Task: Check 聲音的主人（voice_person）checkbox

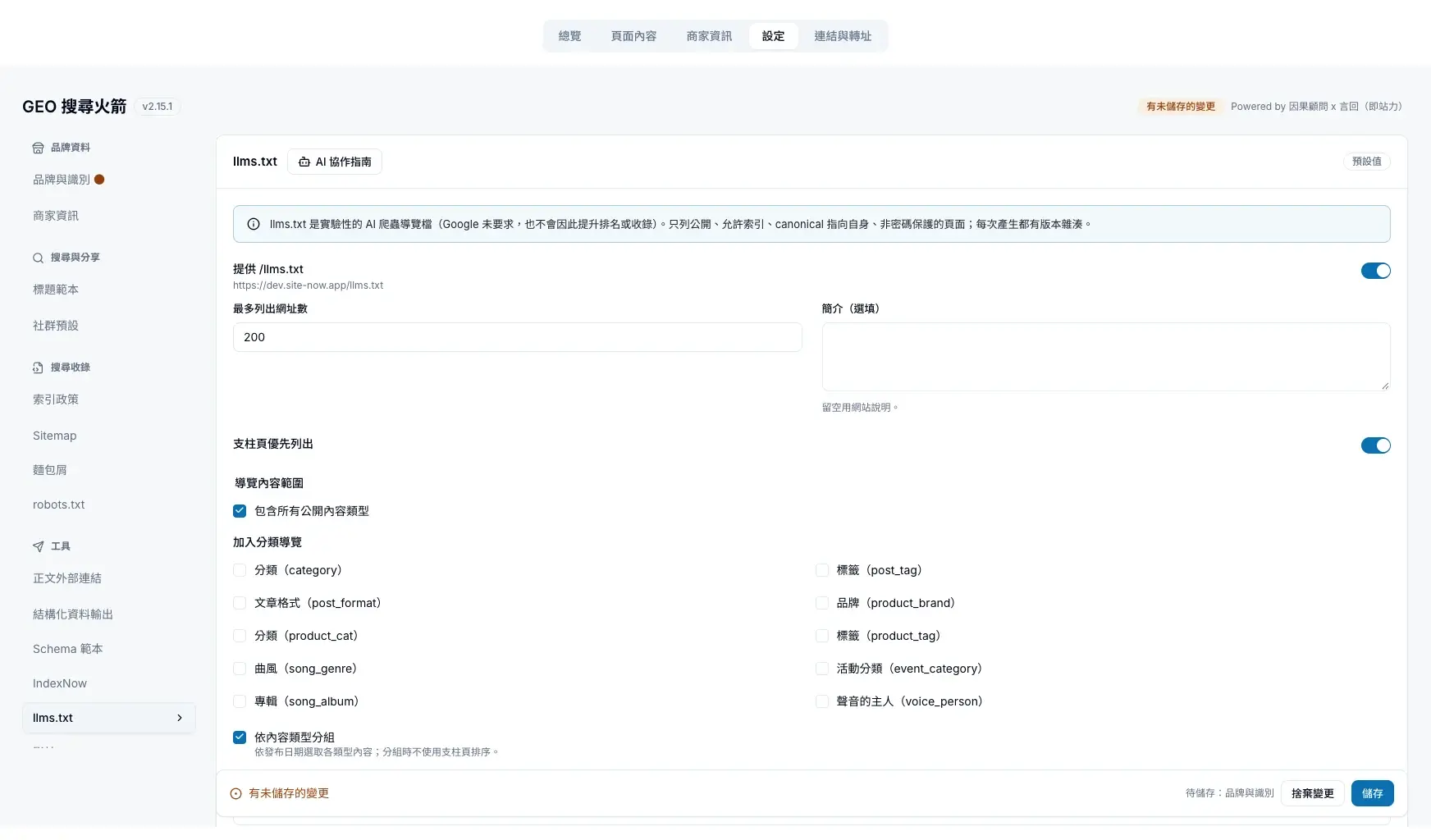Action: (x=822, y=701)
